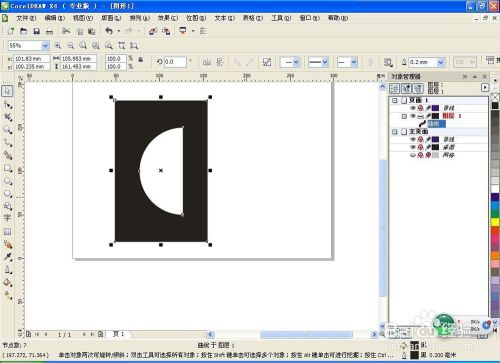
Task: Toggle lock ratio padlock in property bar
Action: point(141,60)
